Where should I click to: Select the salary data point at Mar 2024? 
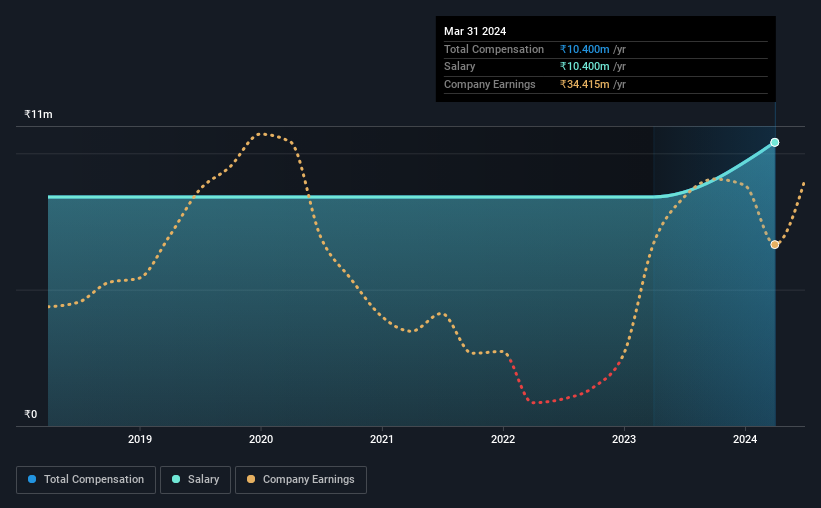click(774, 142)
